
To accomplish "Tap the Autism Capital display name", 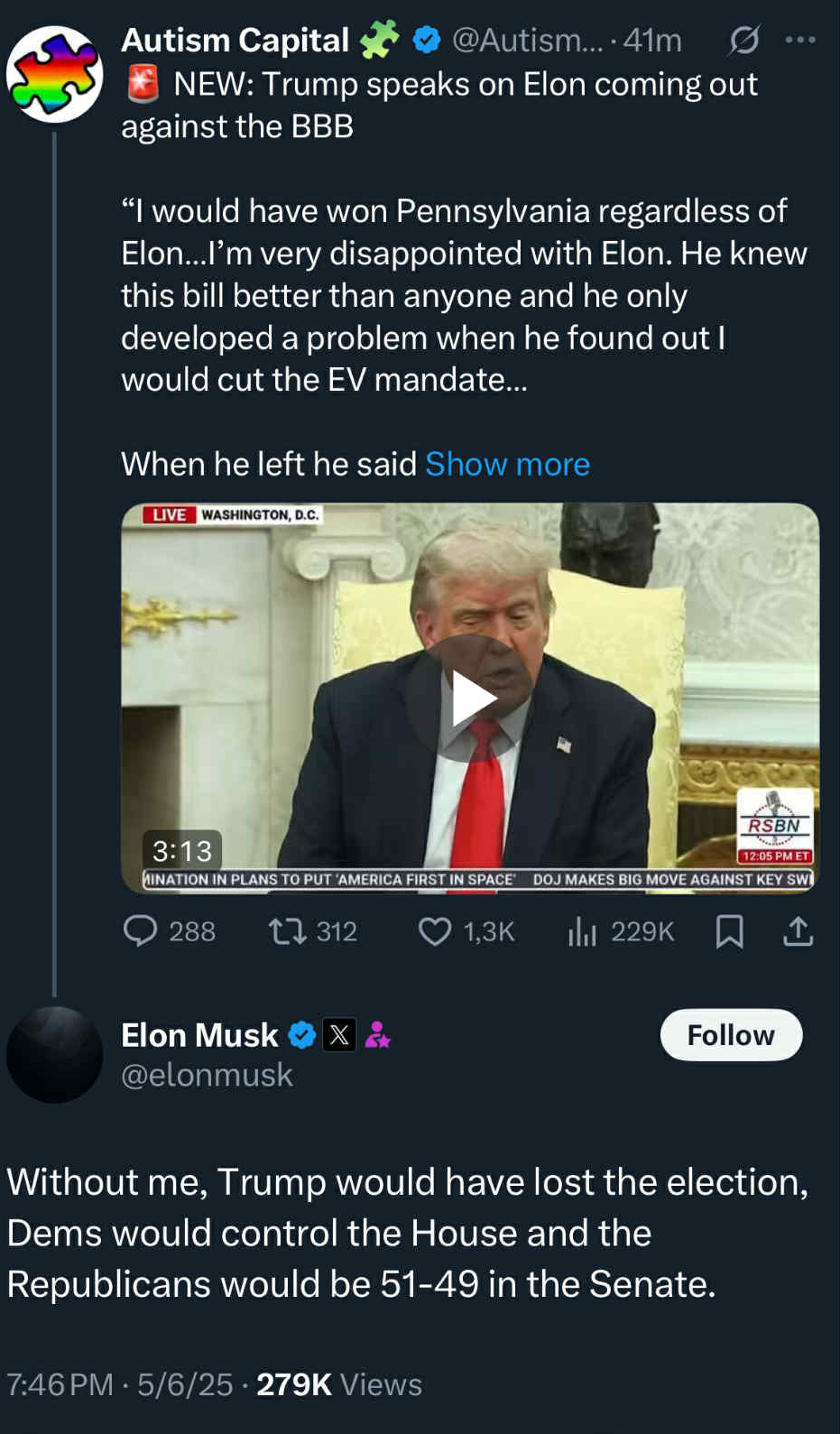I will point(235,40).
